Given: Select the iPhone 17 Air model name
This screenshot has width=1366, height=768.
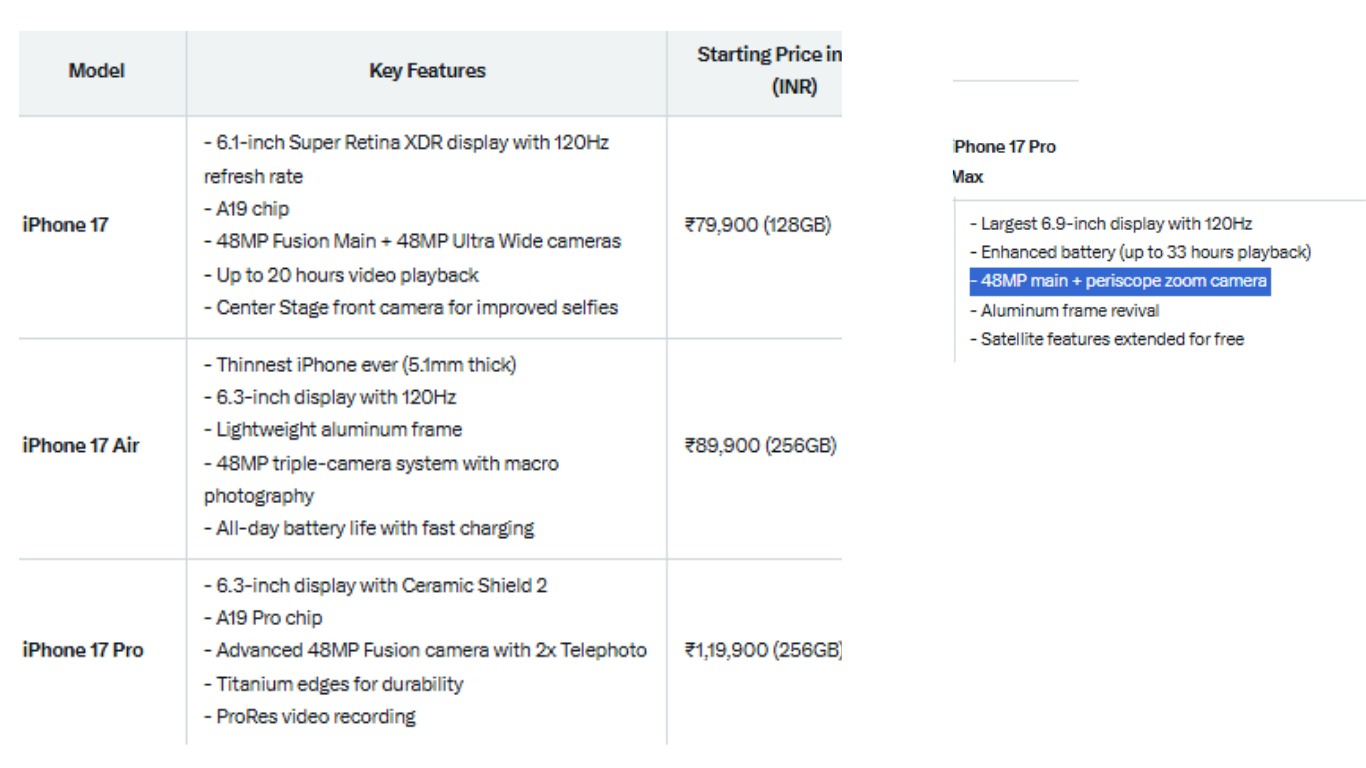Looking at the screenshot, I should (81, 446).
